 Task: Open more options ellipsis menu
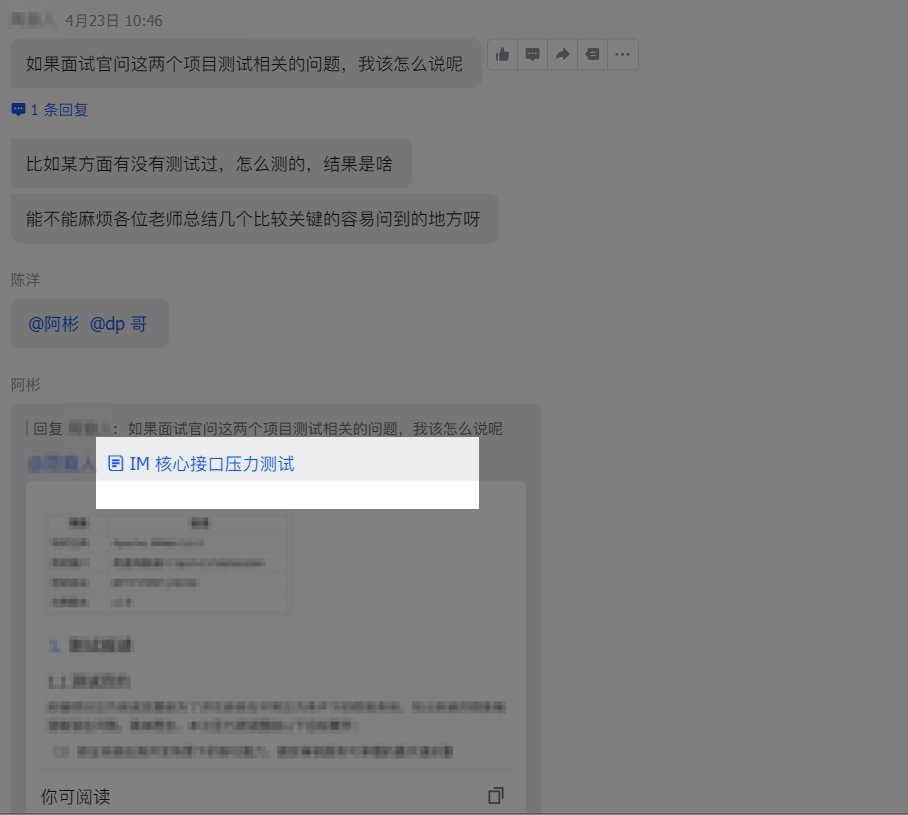pos(623,54)
